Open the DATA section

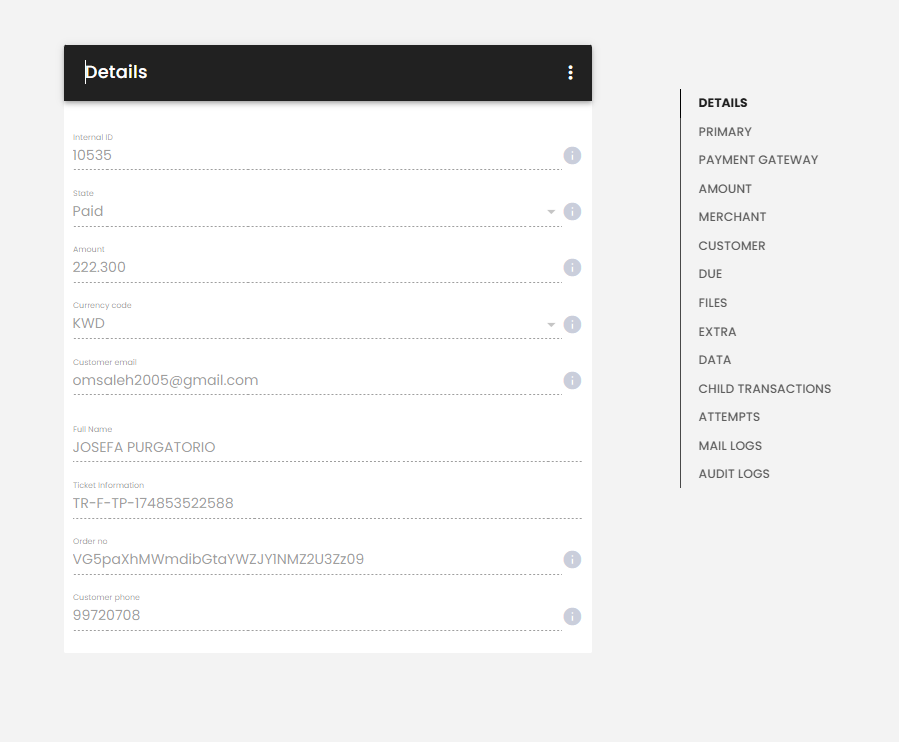[x=714, y=360]
